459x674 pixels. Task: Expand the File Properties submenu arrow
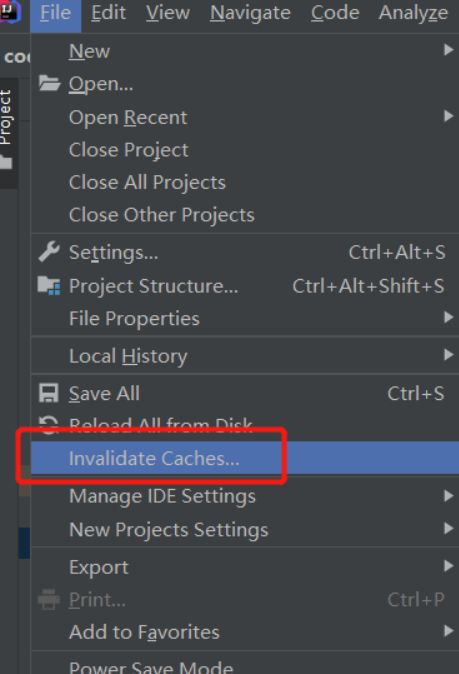(x=448, y=317)
